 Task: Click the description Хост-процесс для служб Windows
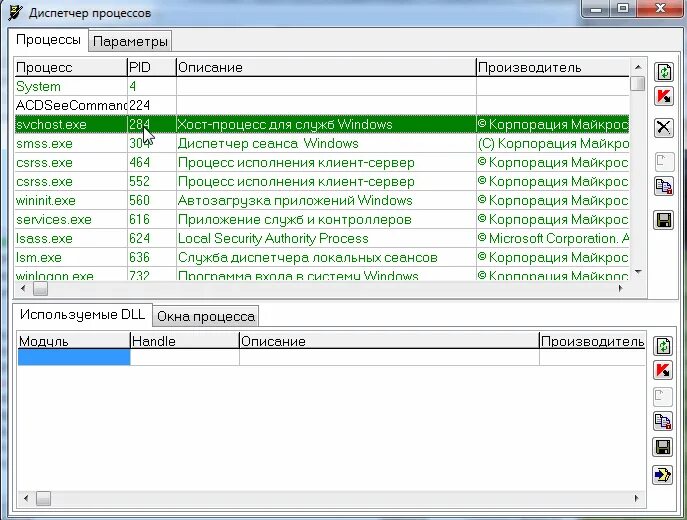285,124
